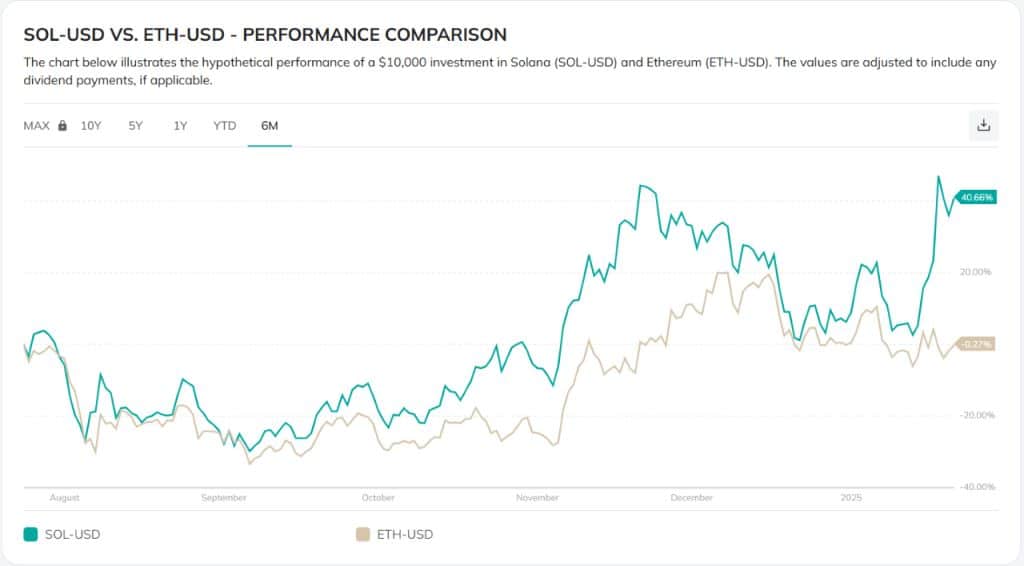Viewport: 1024px width, 566px height.
Task: Click the -0.27% ETH value label
Action: (x=976, y=344)
